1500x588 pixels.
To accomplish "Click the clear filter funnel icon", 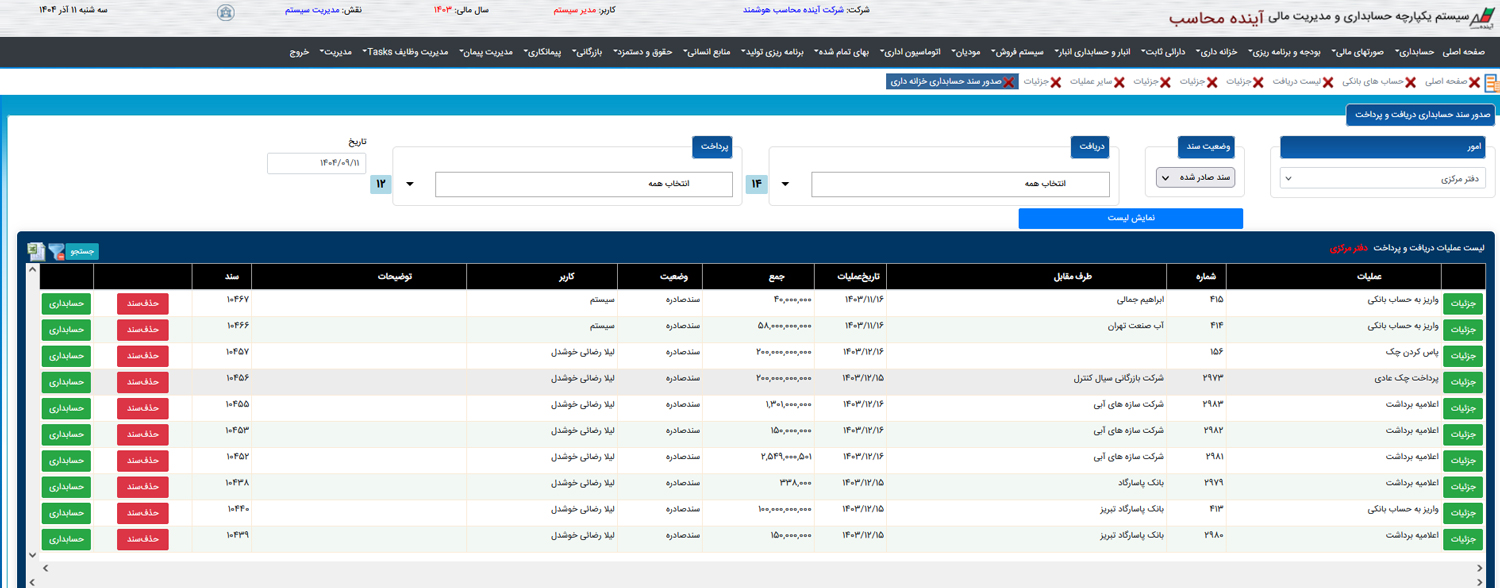I will pyautogui.click(x=56, y=252).
